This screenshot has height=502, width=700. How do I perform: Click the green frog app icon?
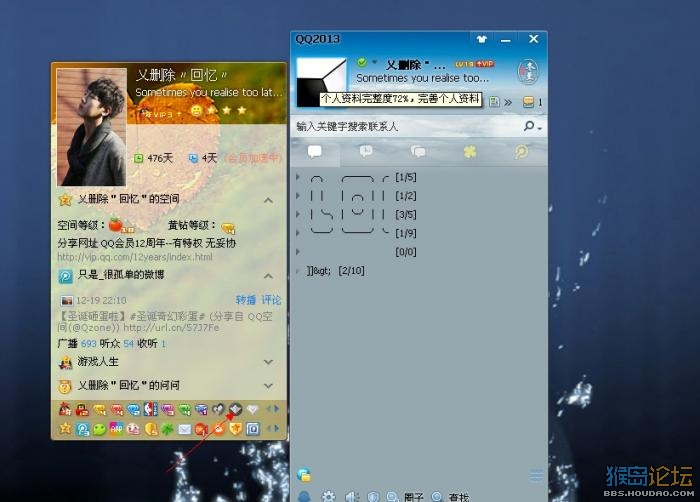click(99, 429)
